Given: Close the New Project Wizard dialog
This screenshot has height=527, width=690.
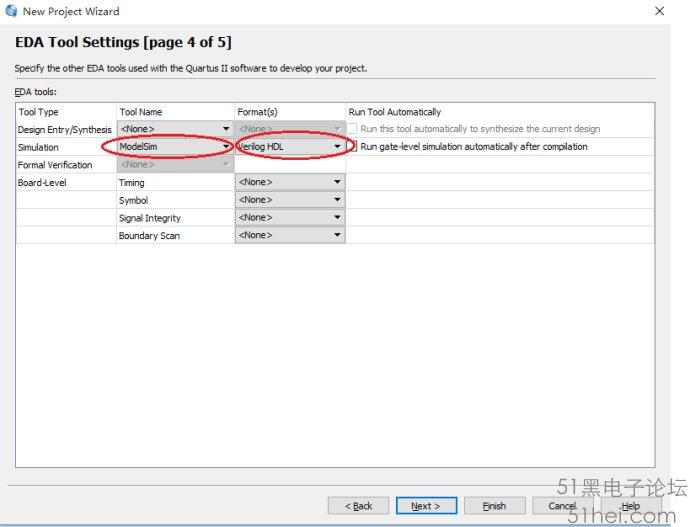Looking at the screenshot, I should tap(659, 11).
